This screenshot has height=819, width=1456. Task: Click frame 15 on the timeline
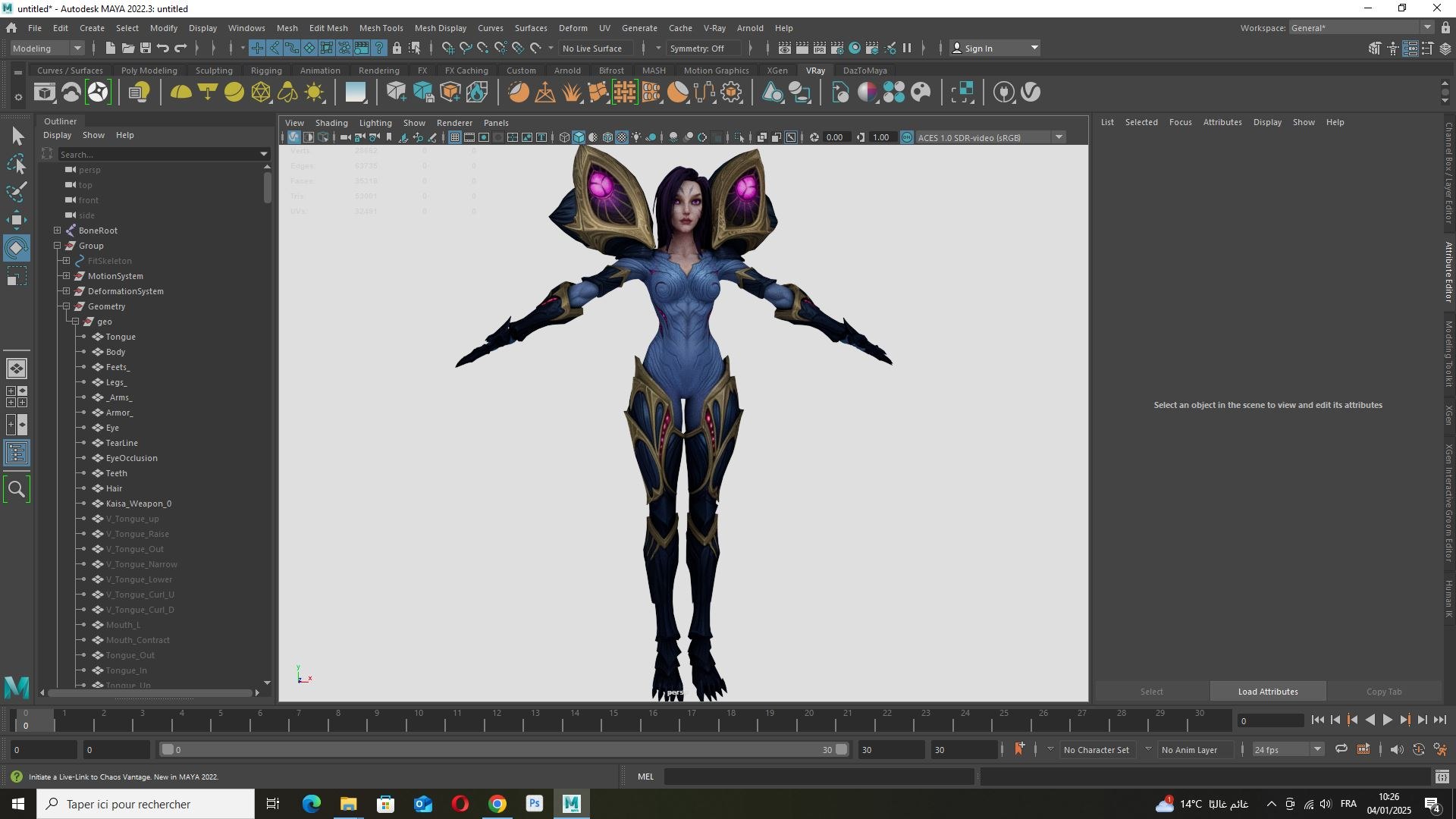[x=613, y=720]
